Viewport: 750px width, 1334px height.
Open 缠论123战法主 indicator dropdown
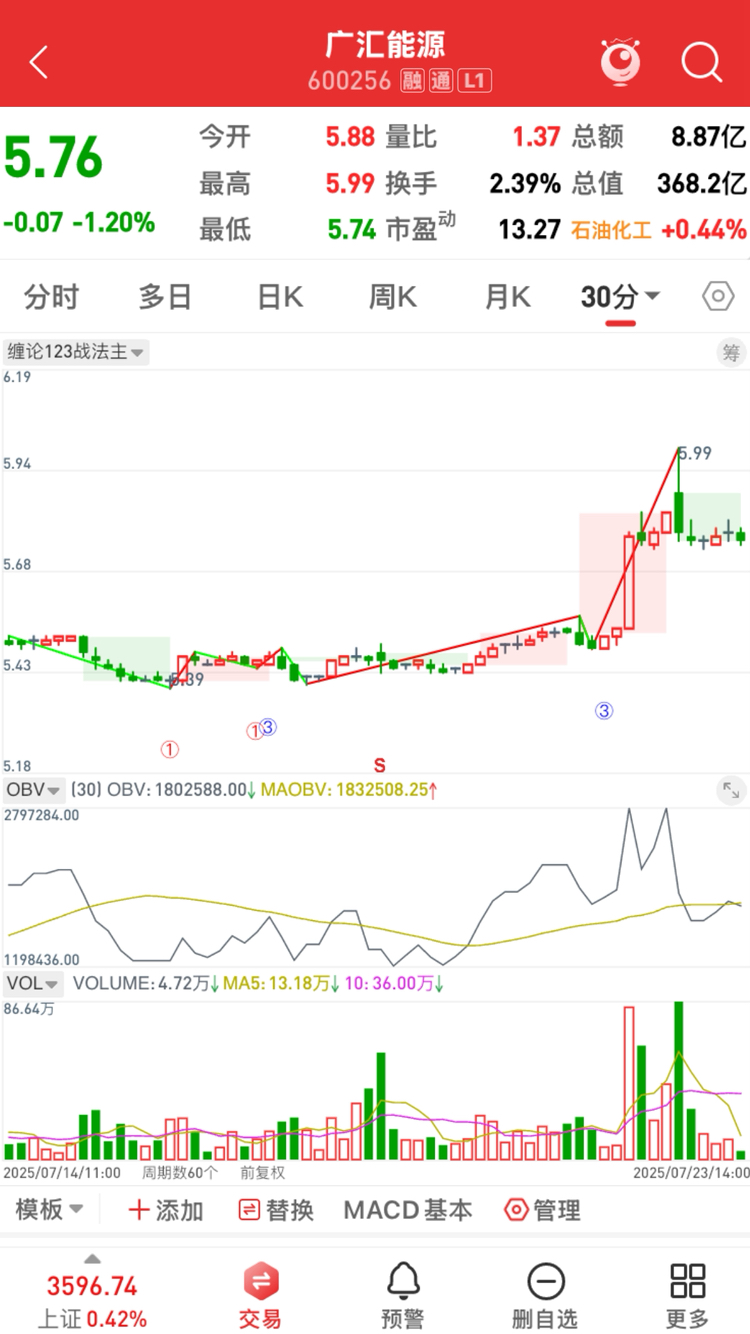coord(76,352)
